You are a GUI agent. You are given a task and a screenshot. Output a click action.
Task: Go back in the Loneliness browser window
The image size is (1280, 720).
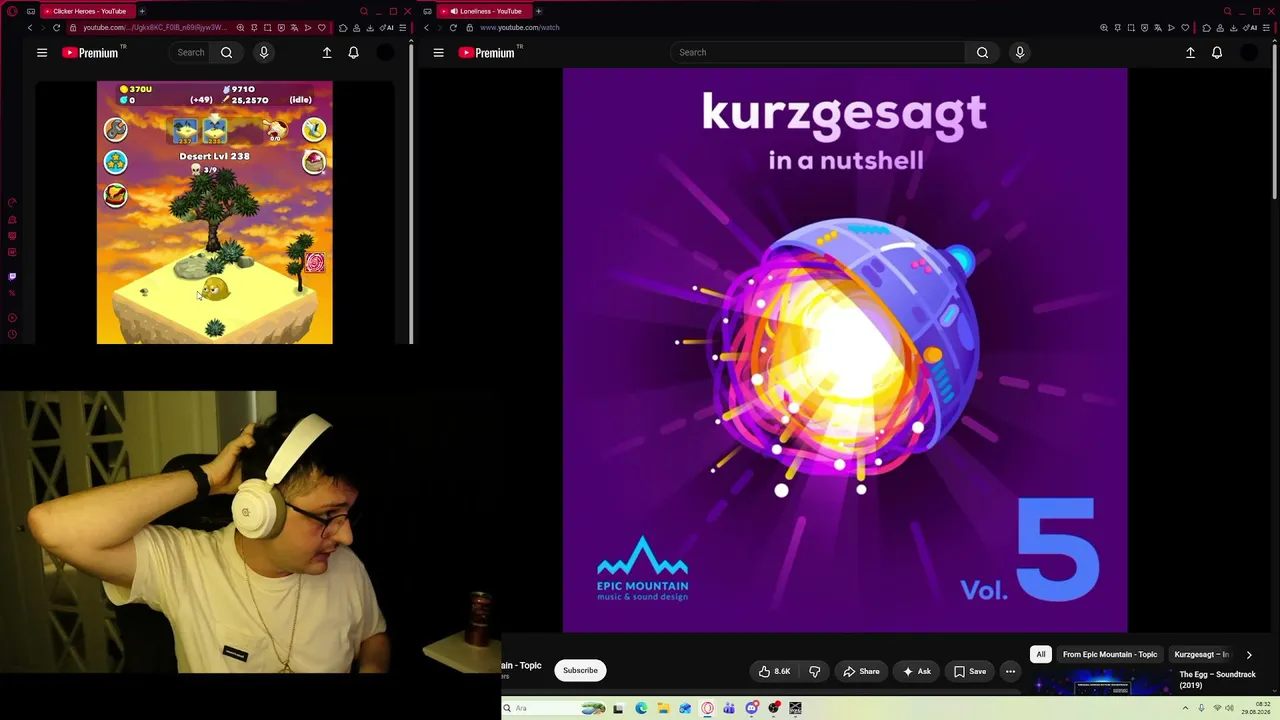point(426,28)
